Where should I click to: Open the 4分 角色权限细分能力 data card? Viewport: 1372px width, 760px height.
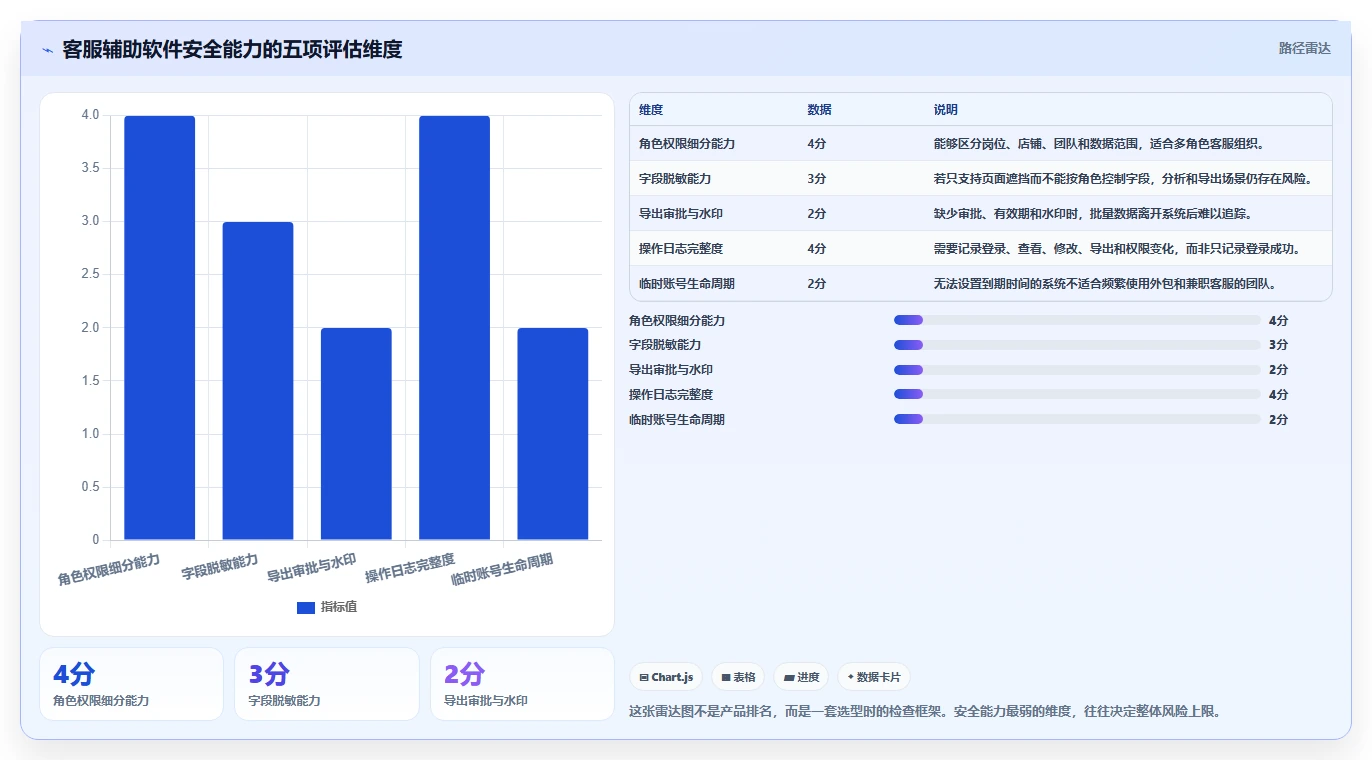[131, 684]
